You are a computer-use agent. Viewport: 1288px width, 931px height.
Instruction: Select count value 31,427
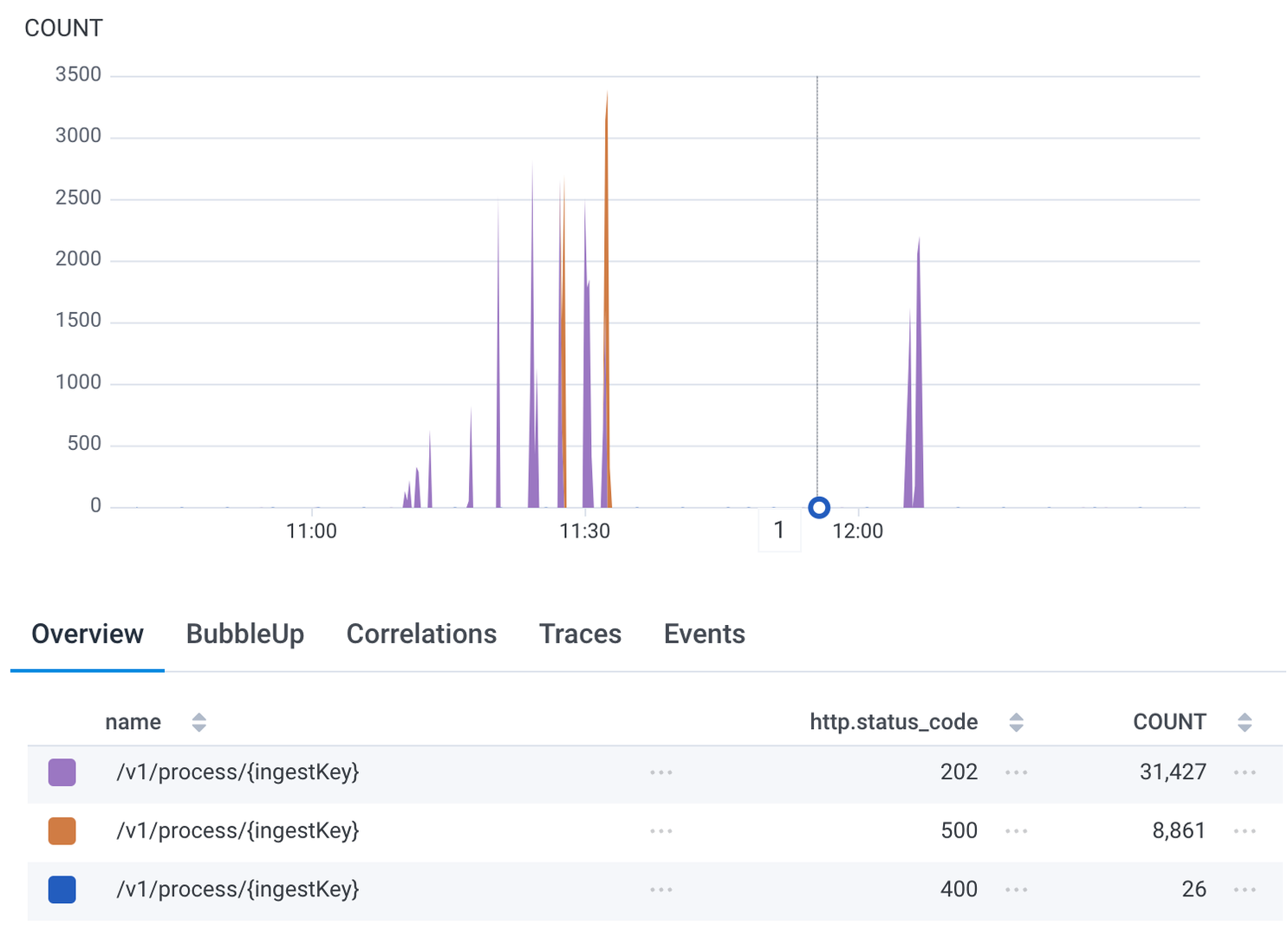pos(1173,771)
